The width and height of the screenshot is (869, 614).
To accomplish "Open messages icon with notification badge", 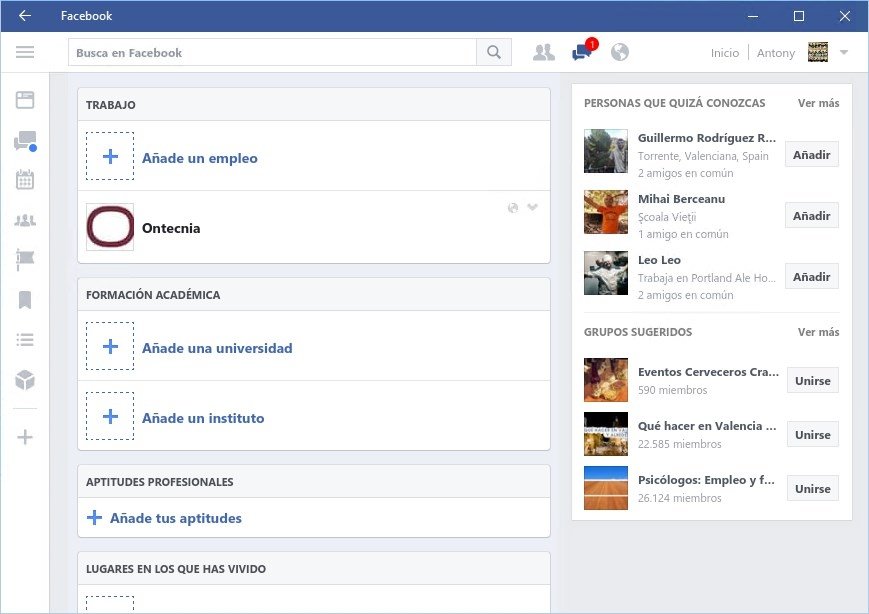I will click(584, 51).
